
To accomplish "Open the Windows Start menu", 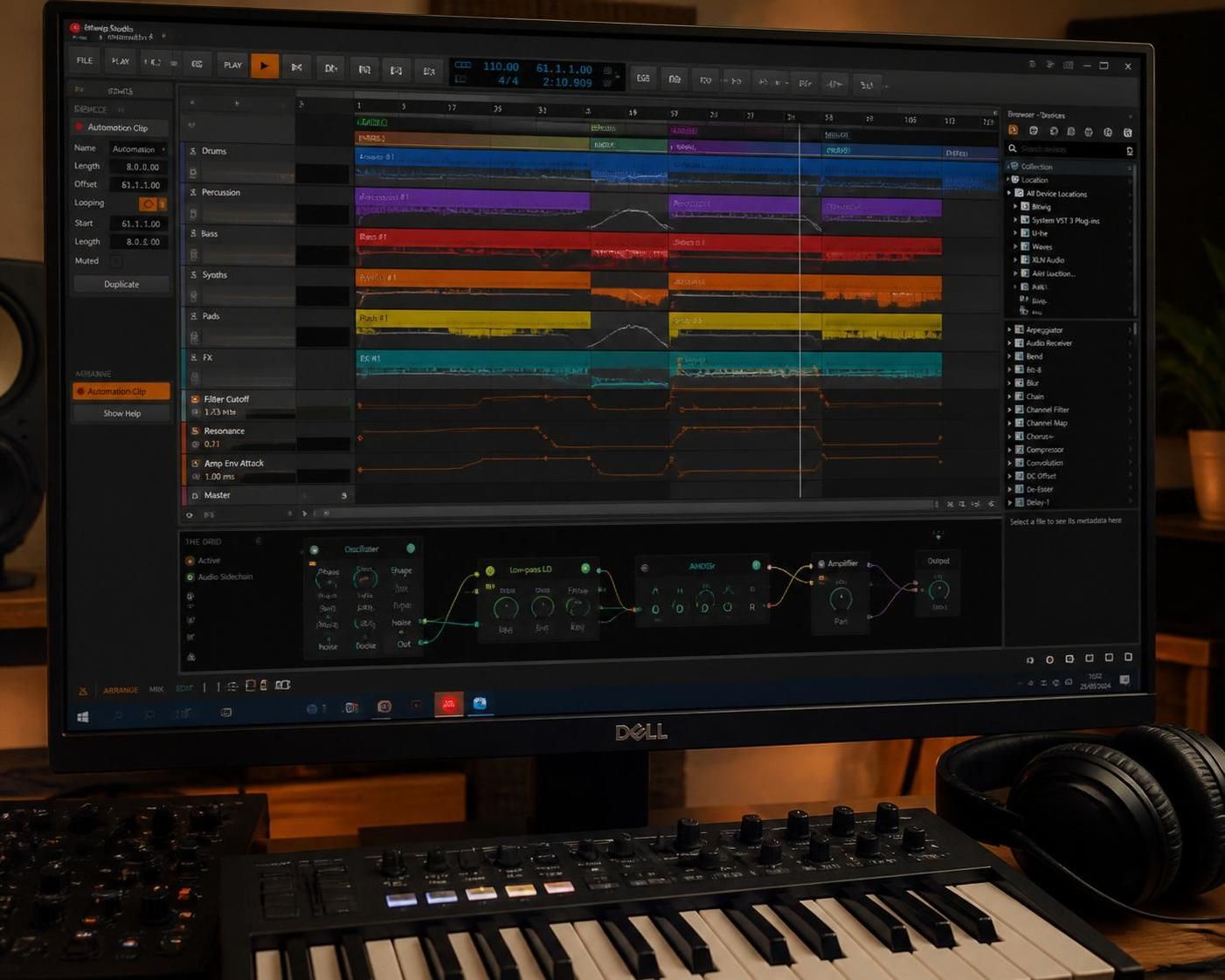I will (83, 717).
